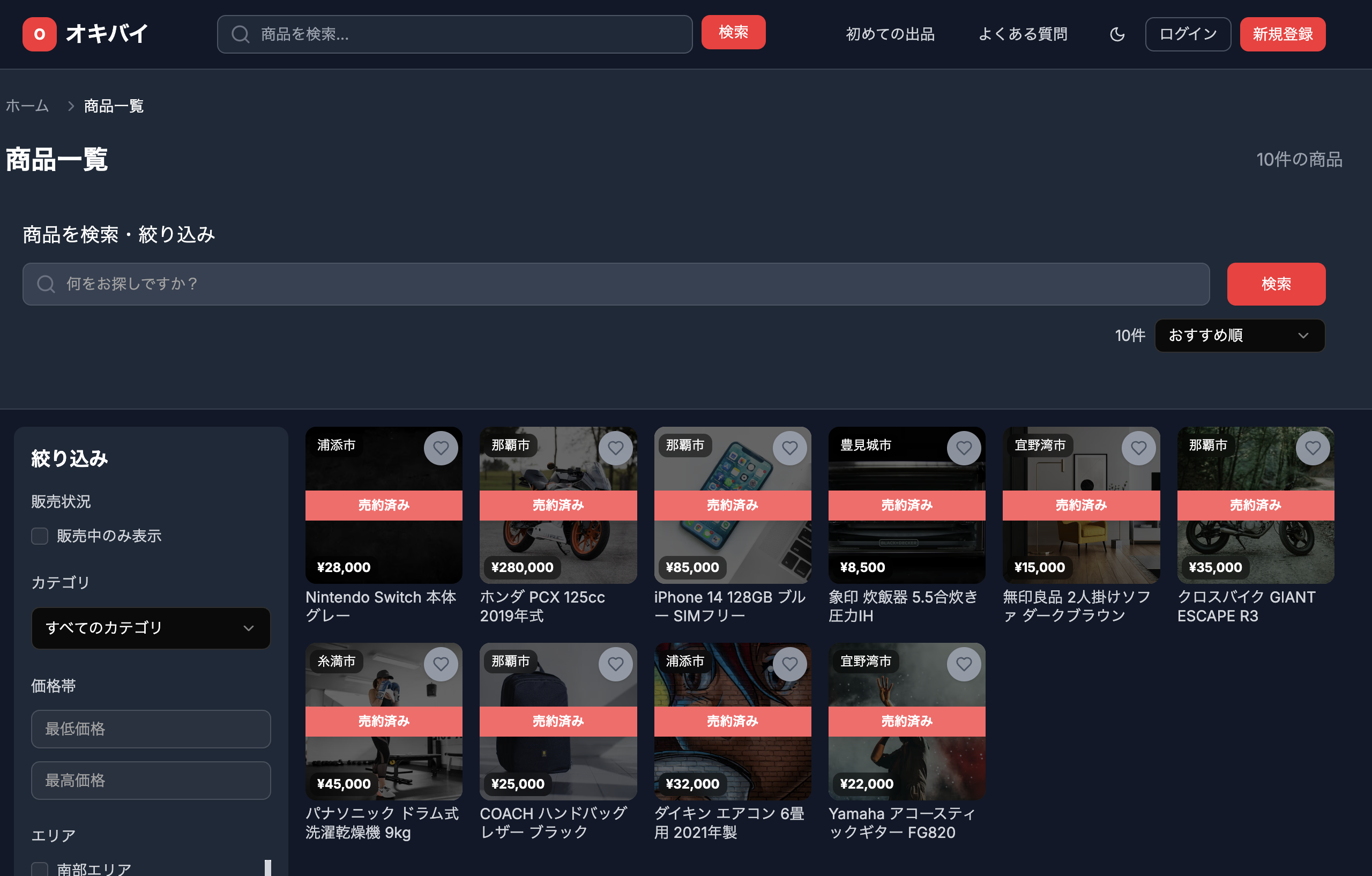Image resolution: width=1372 pixels, height=876 pixels.
Task: Click the 最低価格 input field
Action: [151, 729]
